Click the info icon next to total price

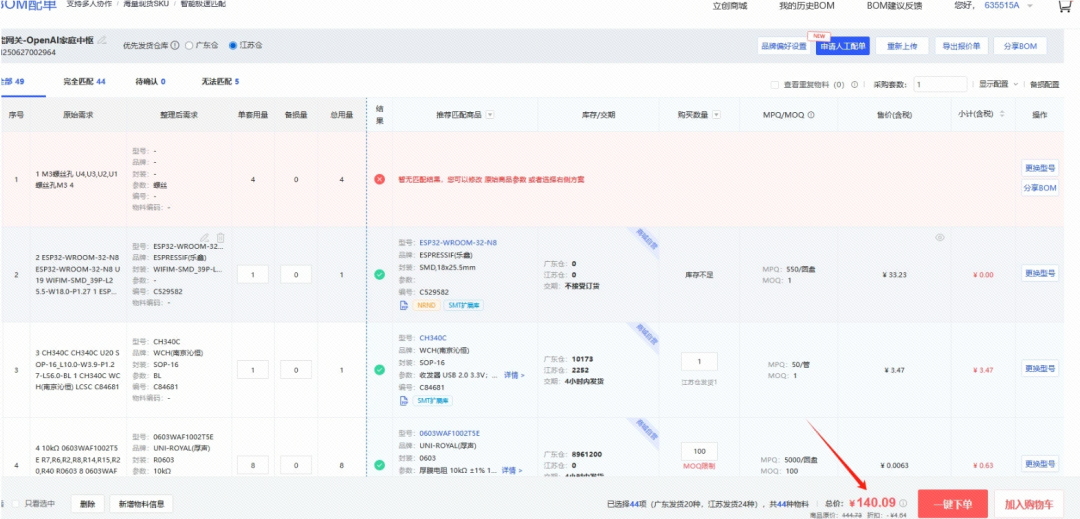coord(903,503)
